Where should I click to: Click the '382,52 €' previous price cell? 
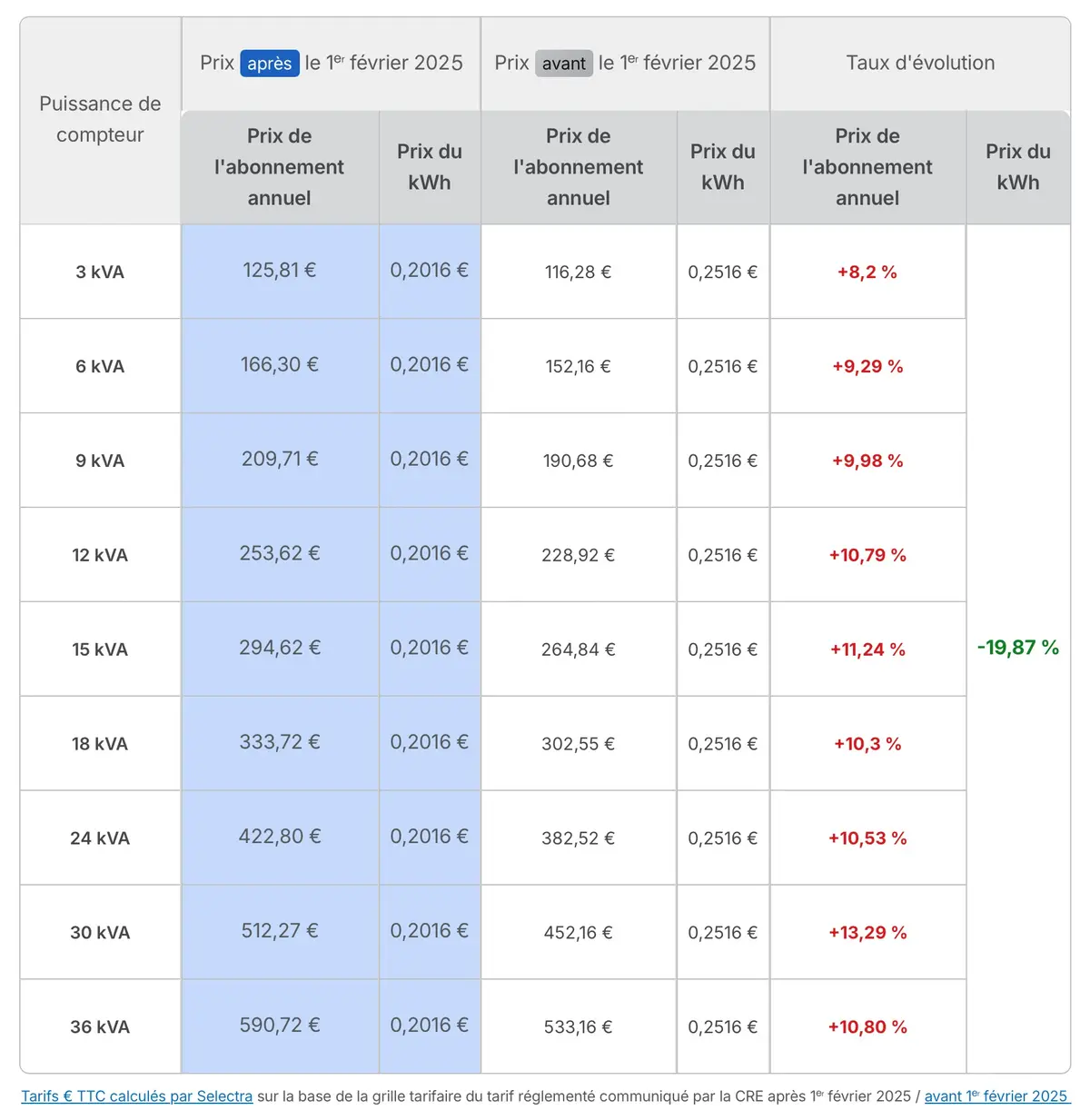(579, 838)
